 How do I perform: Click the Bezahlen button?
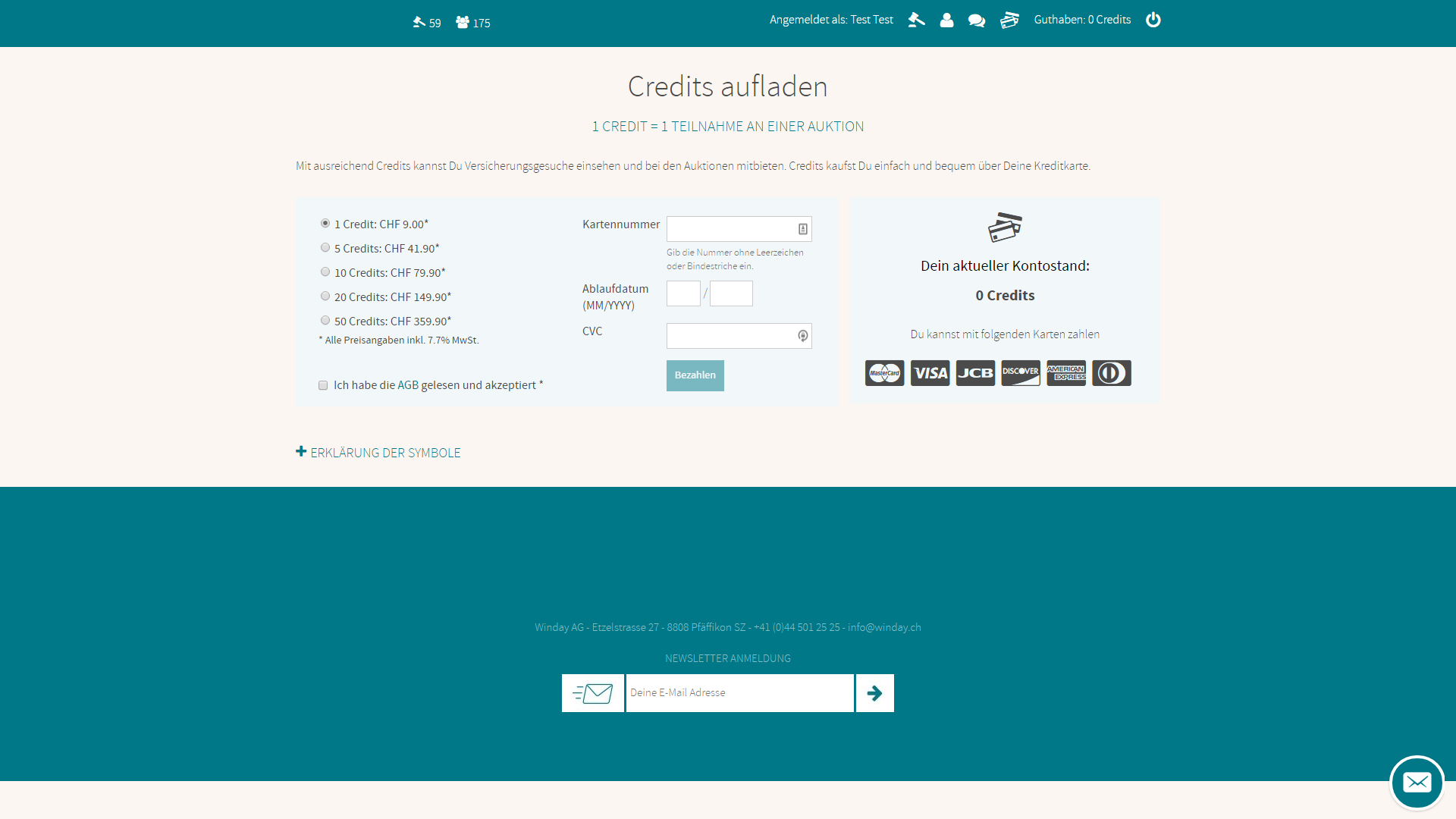point(695,375)
